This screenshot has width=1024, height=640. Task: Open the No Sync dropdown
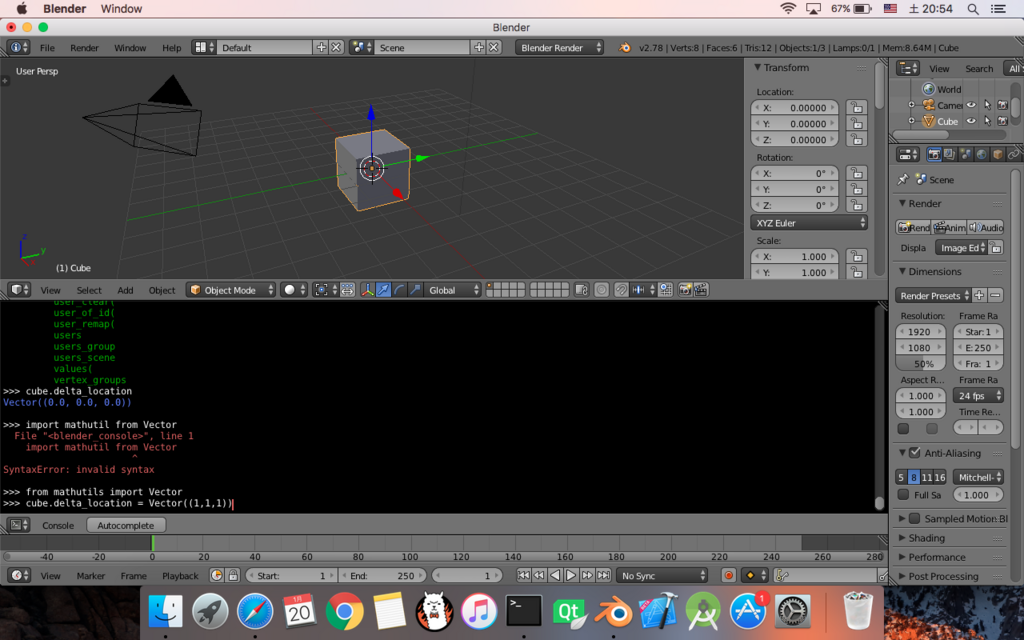point(662,575)
